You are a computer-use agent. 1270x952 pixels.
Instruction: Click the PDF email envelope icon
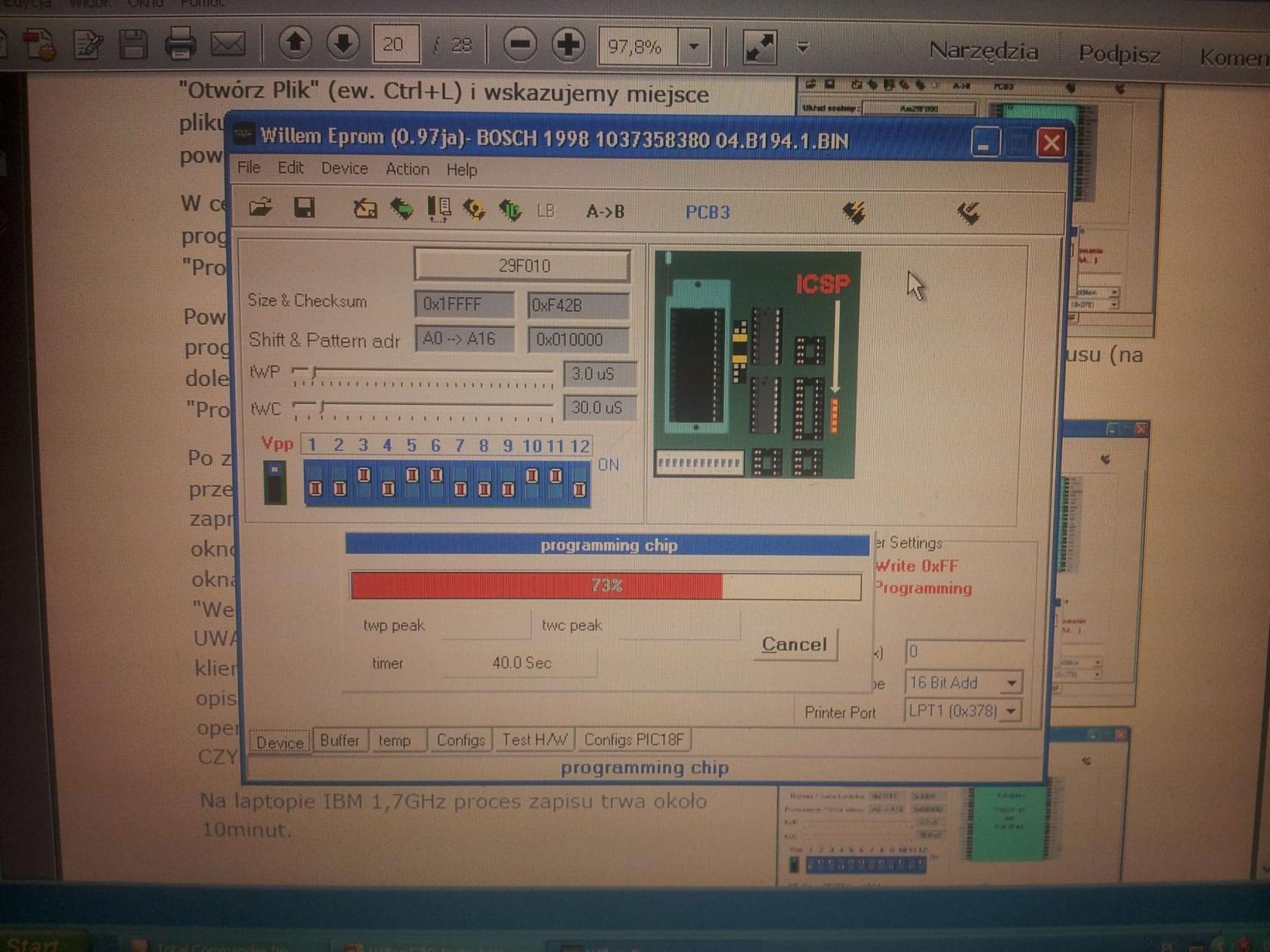228,43
